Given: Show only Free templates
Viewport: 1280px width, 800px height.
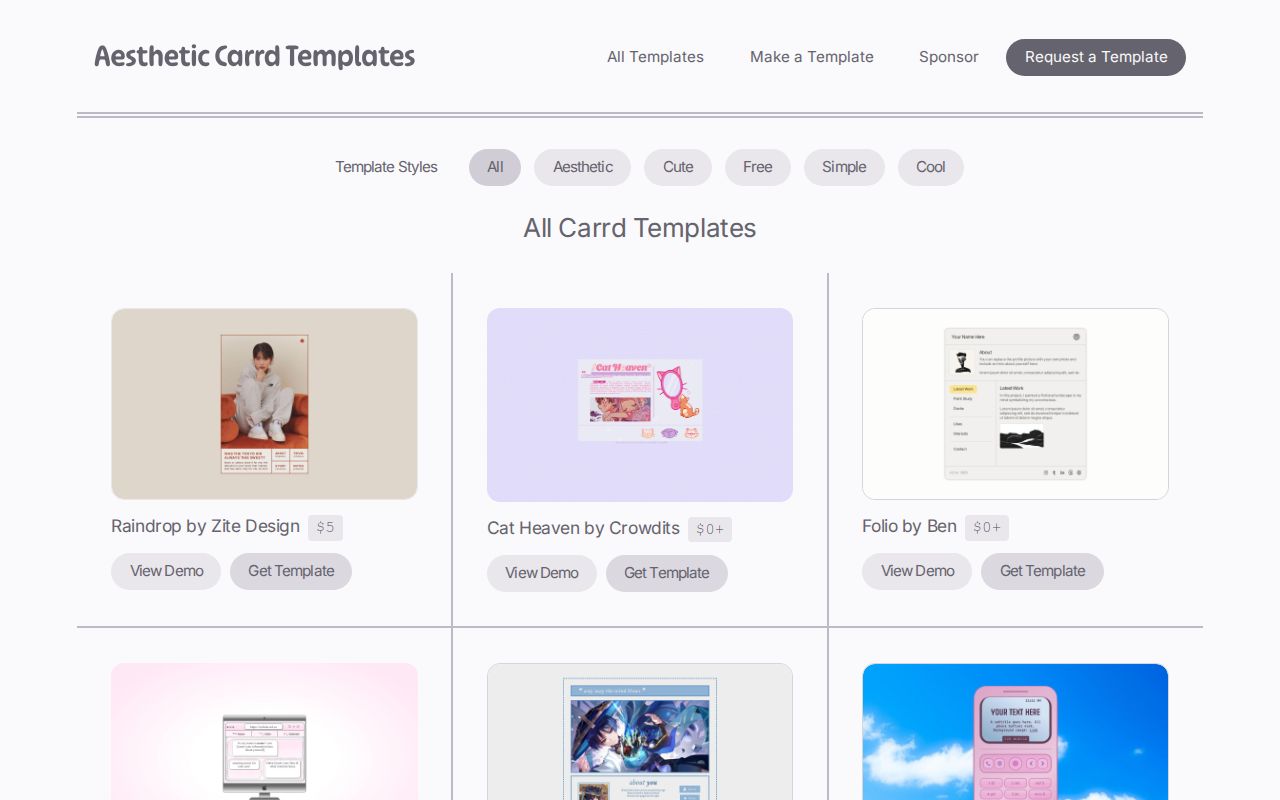Looking at the screenshot, I should coord(757,167).
